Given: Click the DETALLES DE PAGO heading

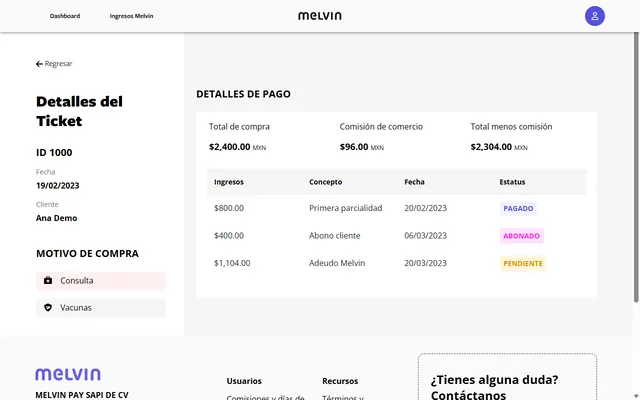Looking at the screenshot, I should (x=243, y=94).
